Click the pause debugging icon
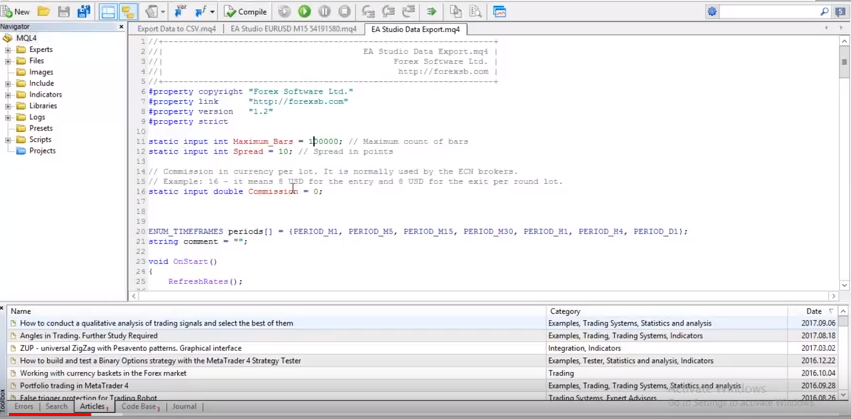The image size is (851, 419). 324,11
